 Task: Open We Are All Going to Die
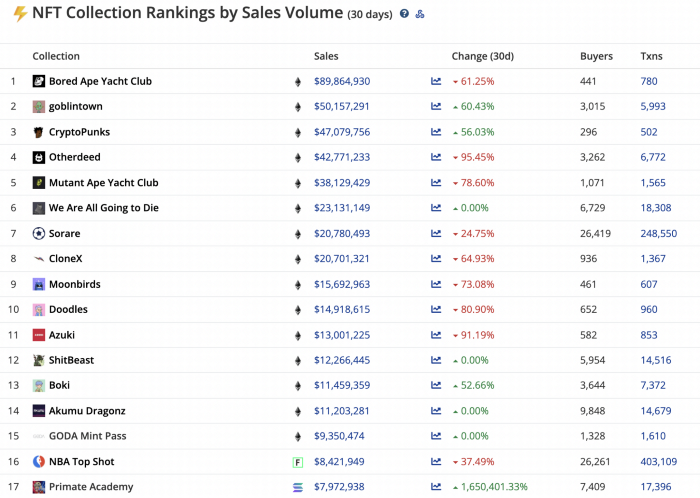(104, 208)
